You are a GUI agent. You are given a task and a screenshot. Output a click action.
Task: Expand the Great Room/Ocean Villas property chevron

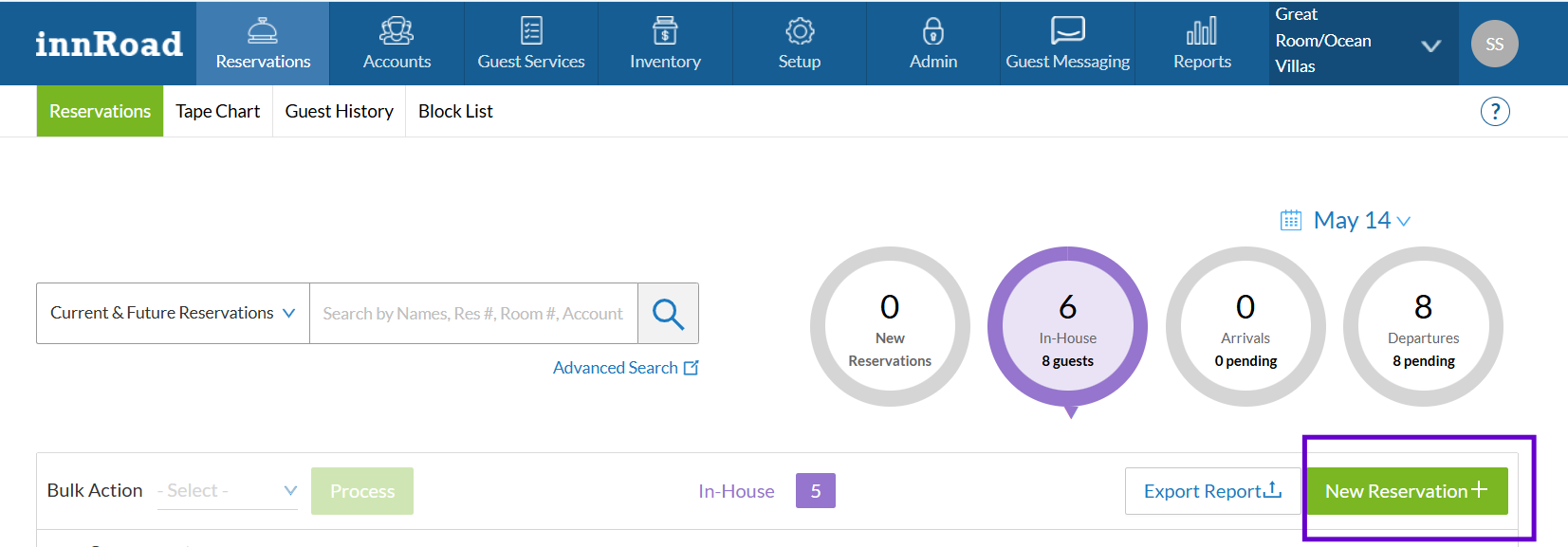click(x=1431, y=46)
